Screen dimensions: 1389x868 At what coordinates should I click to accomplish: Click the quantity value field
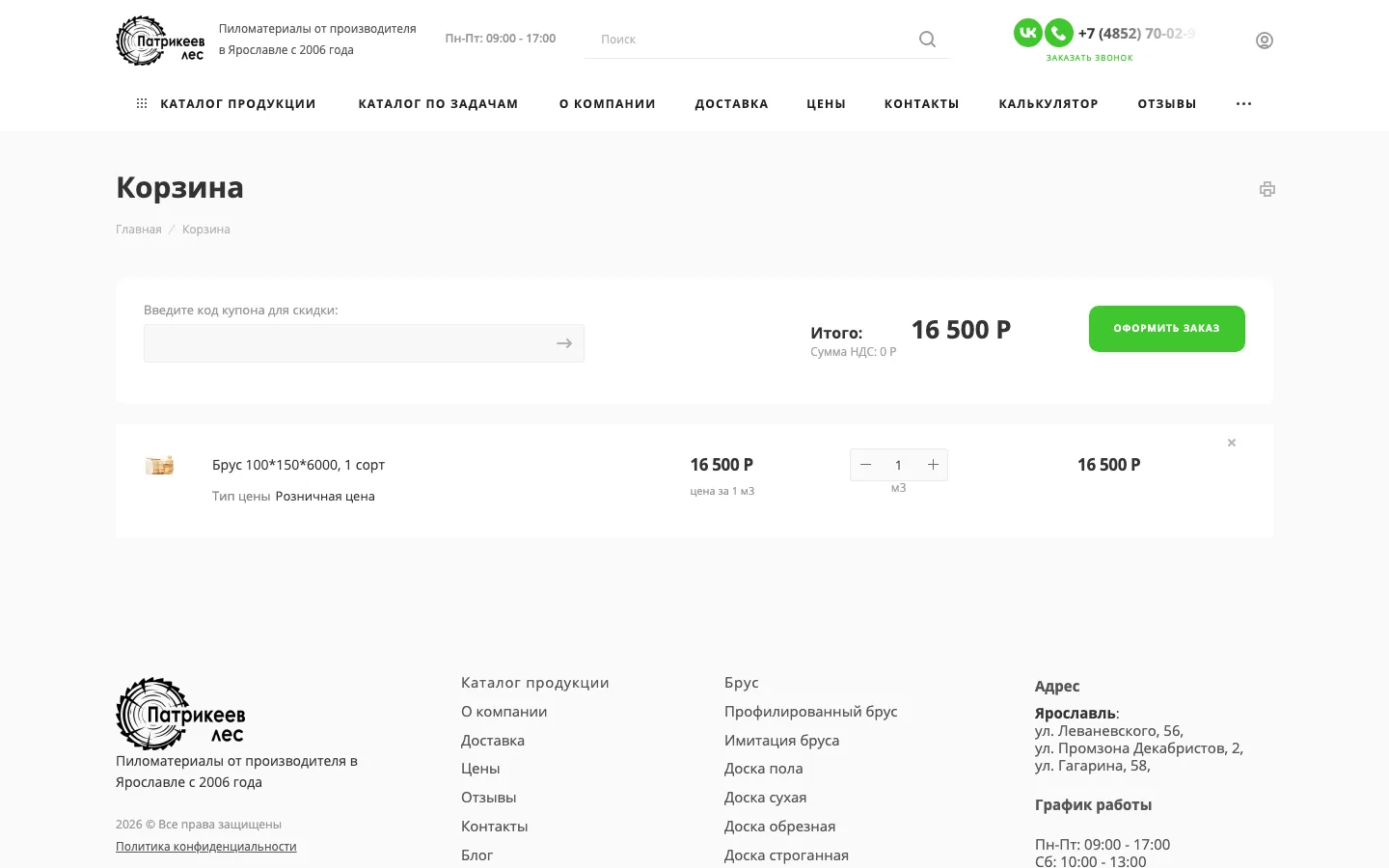(x=899, y=465)
